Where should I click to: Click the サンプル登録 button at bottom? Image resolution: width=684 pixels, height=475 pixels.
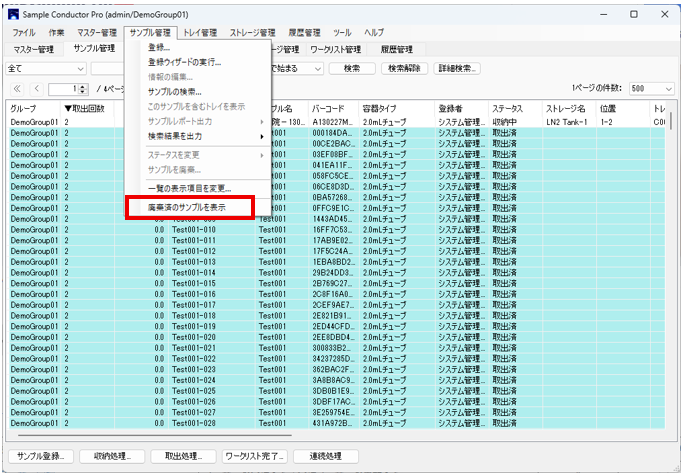[40, 456]
